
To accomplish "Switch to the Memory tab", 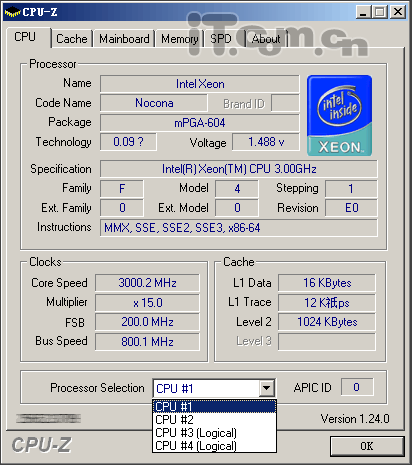I will coord(179,39).
